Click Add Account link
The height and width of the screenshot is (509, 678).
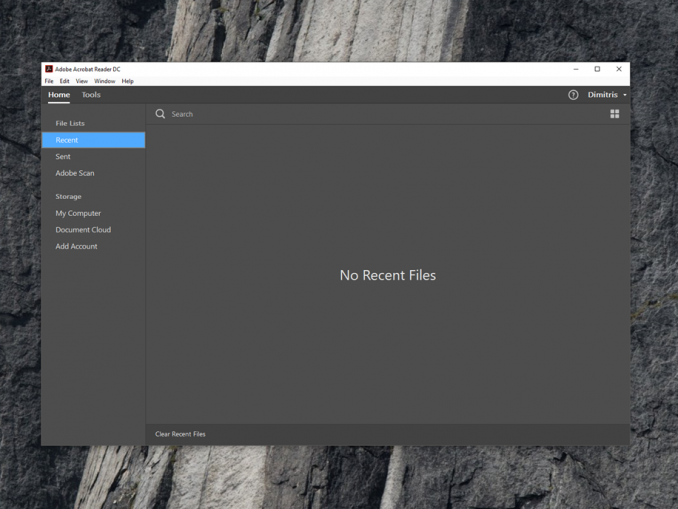click(x=76, y=246)
